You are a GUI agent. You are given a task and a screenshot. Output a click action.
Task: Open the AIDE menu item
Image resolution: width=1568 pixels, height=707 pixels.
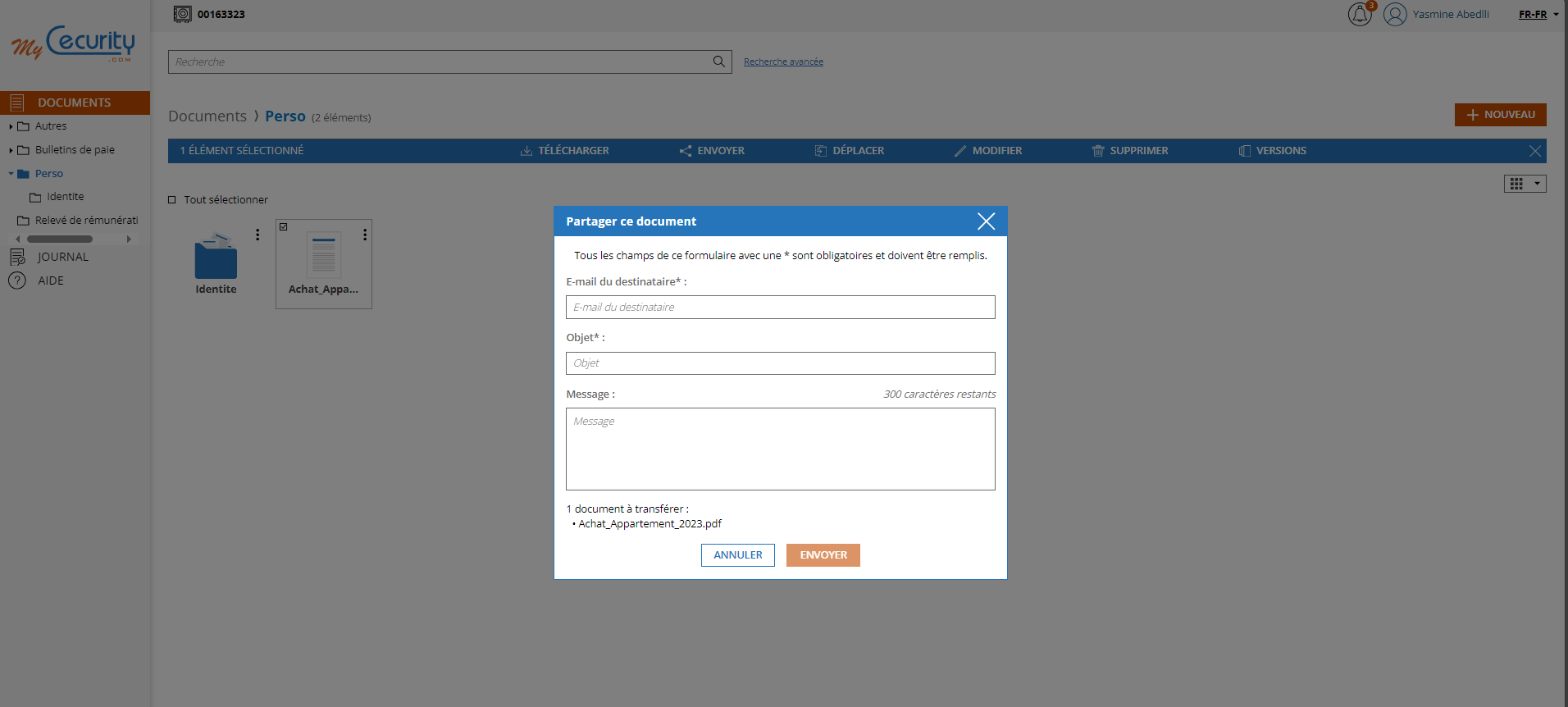(x=51, y=281)
